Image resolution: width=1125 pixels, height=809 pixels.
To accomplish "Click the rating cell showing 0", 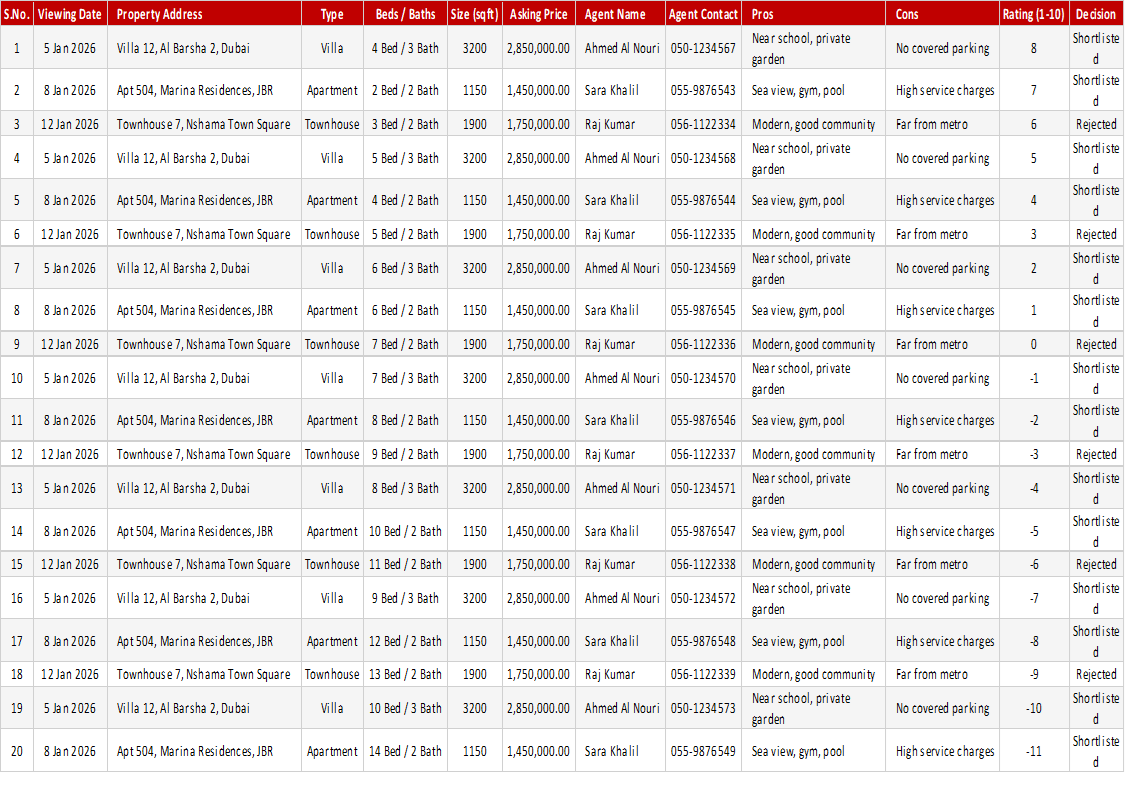I will 1034,344.
